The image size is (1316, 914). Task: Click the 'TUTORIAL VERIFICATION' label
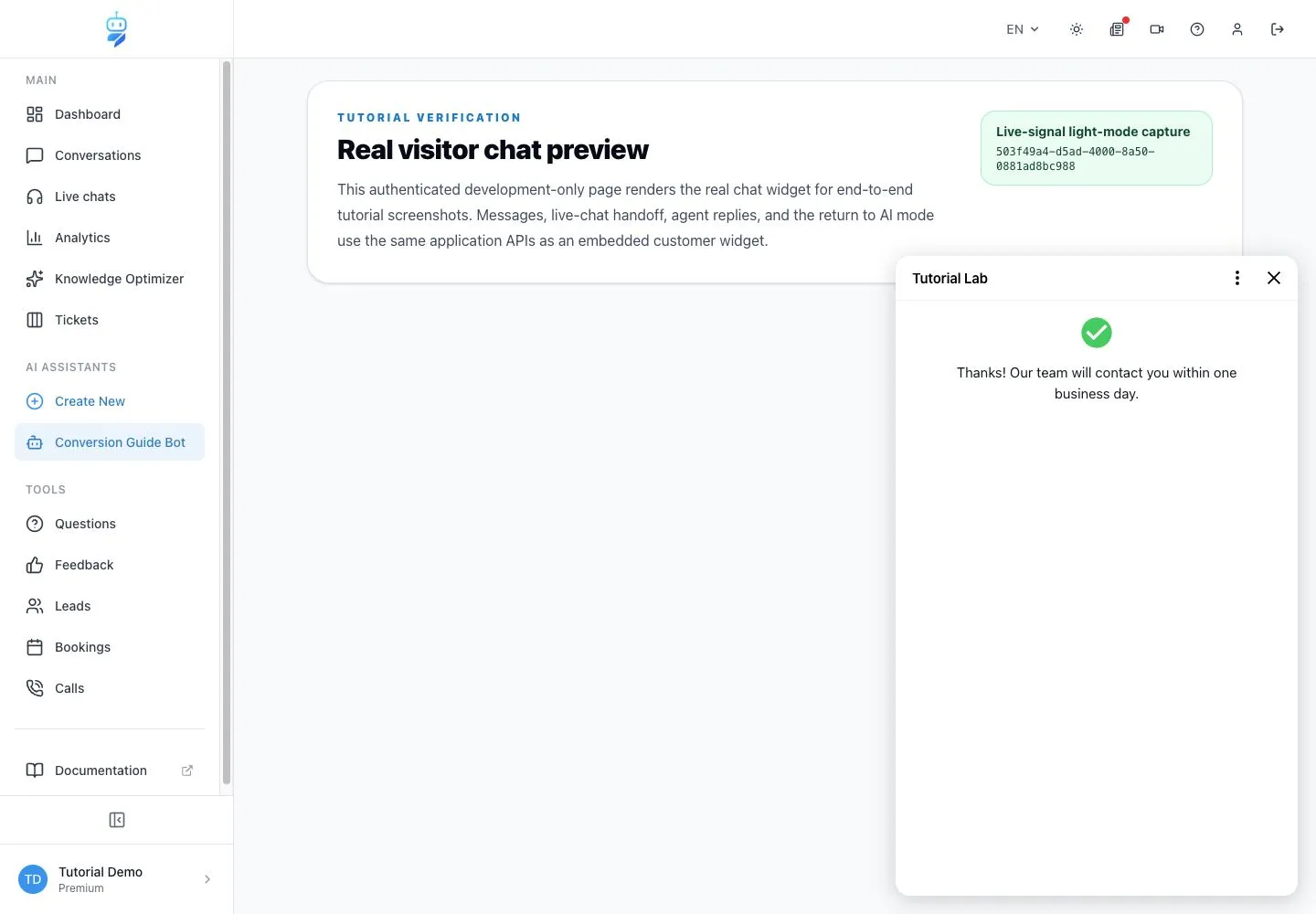[x=430, y=118]
